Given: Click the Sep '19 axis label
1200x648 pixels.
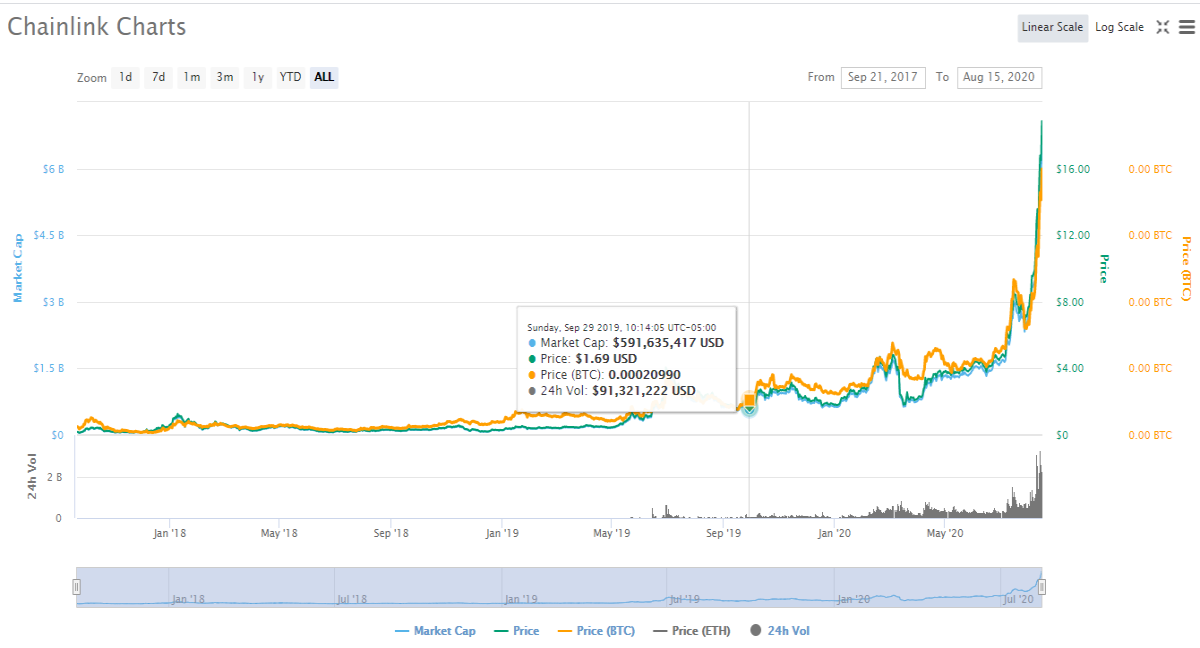Looking at the screenshot, I should point(723,533).
